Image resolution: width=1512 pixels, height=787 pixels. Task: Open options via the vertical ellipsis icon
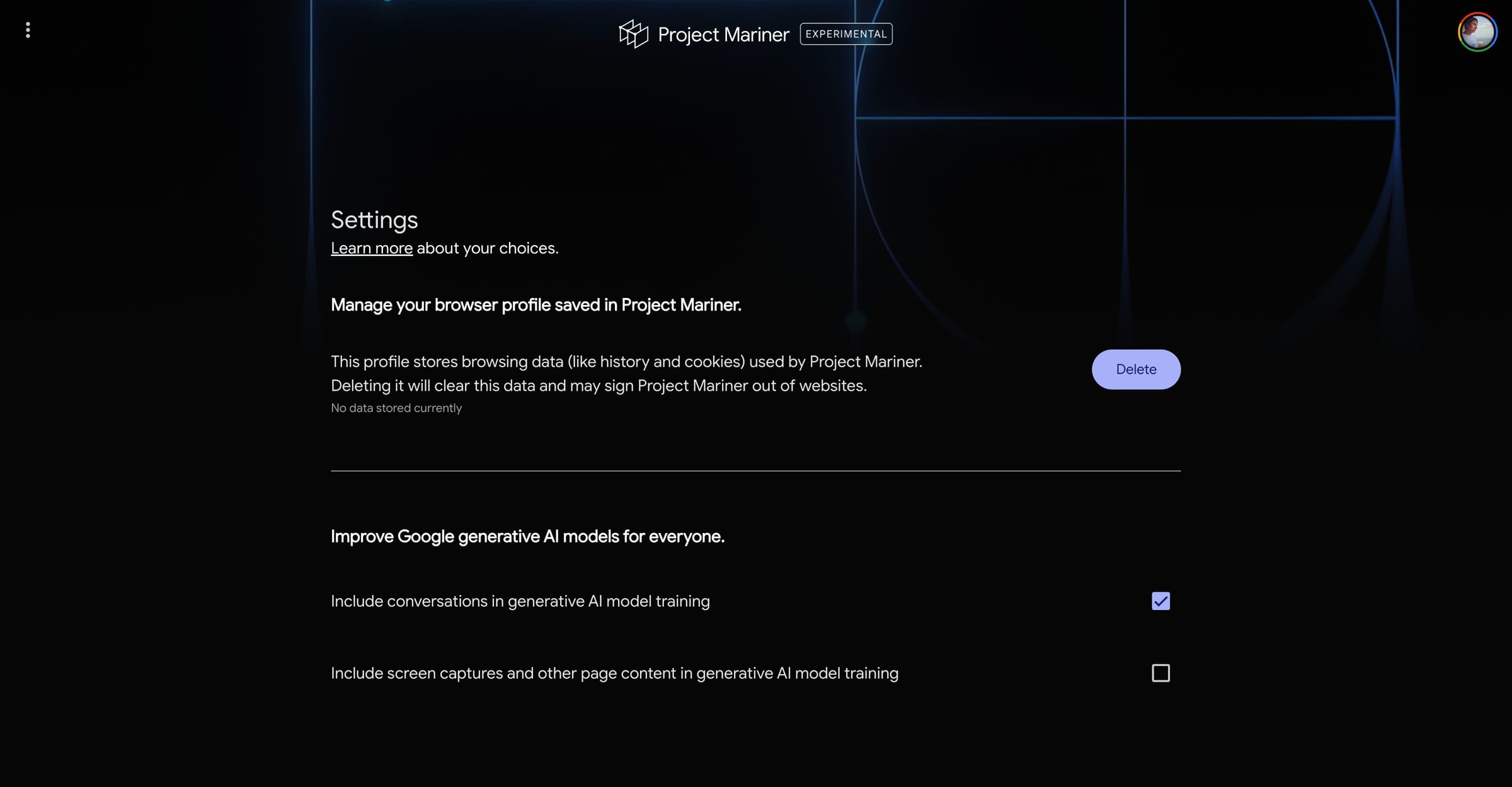[x=28, y=30]
